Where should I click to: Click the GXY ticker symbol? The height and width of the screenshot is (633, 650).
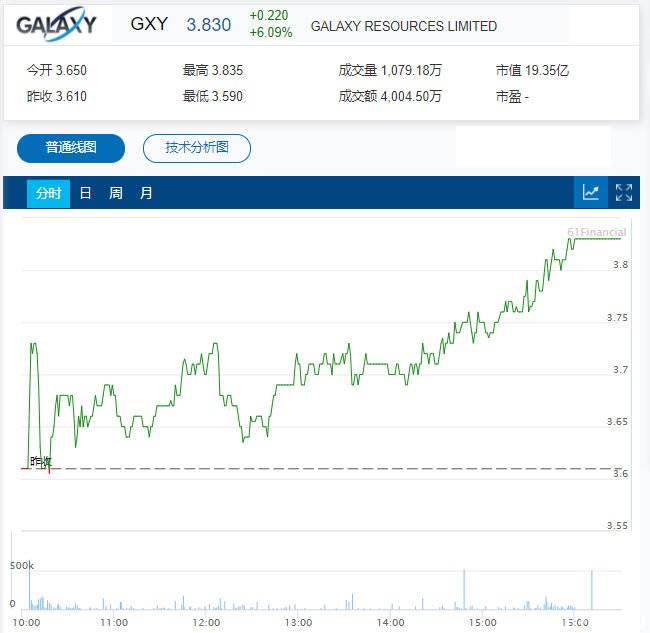click(x=149, y=24)
